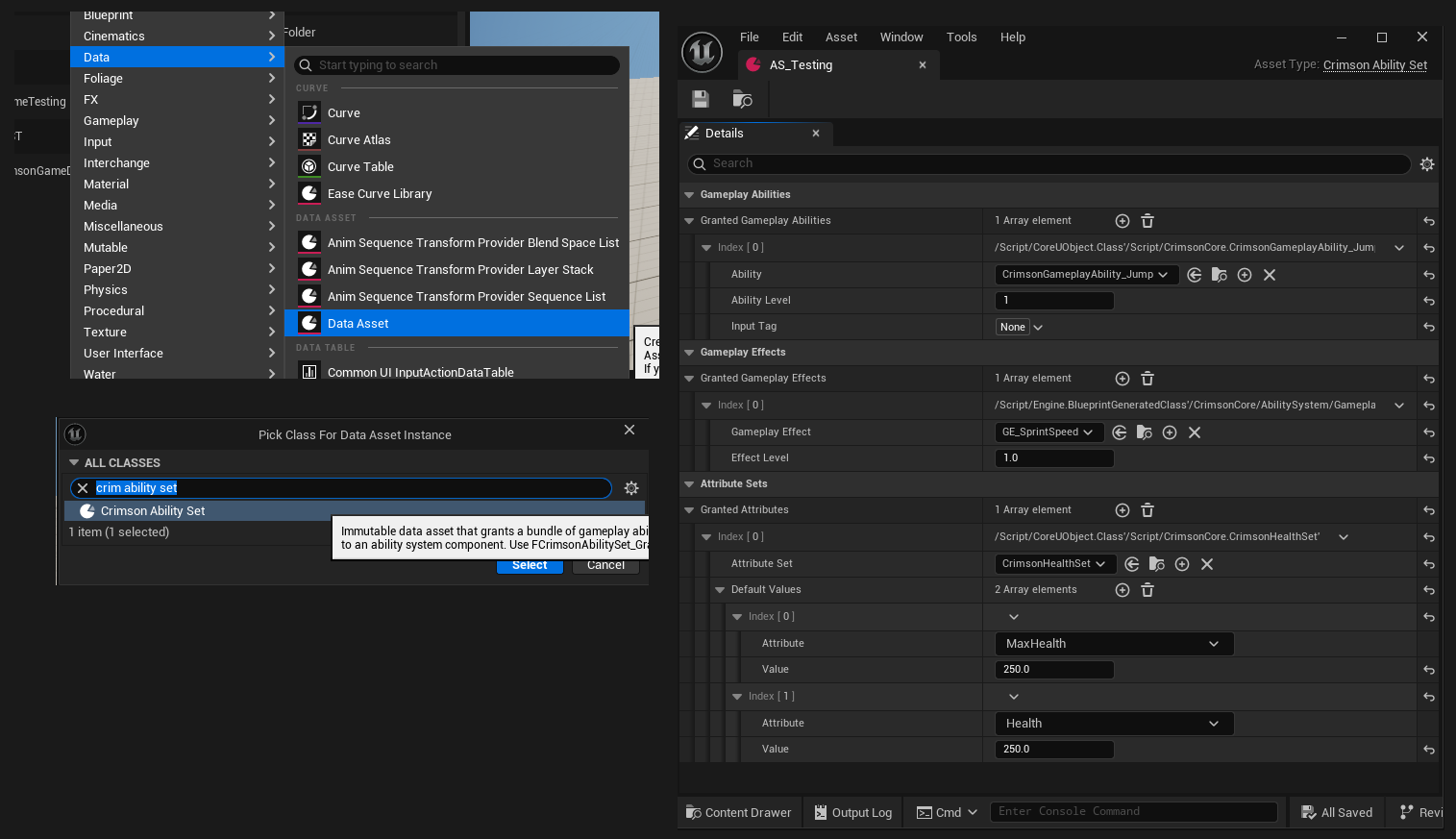1456x839 pixels.
Task: Clear the Attribute Set value
Action: pos(1207,564)
